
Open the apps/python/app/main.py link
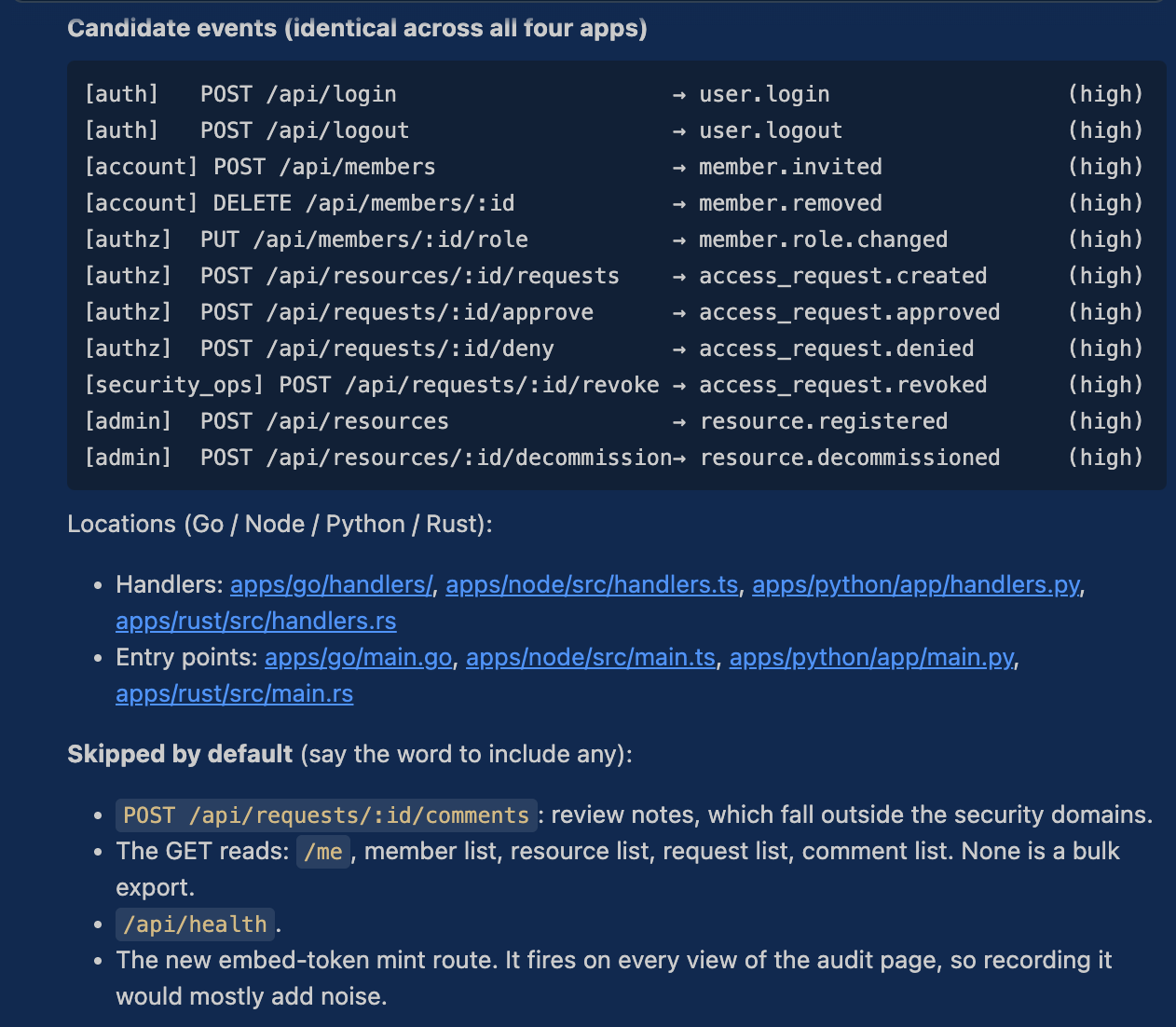point(871,657)
